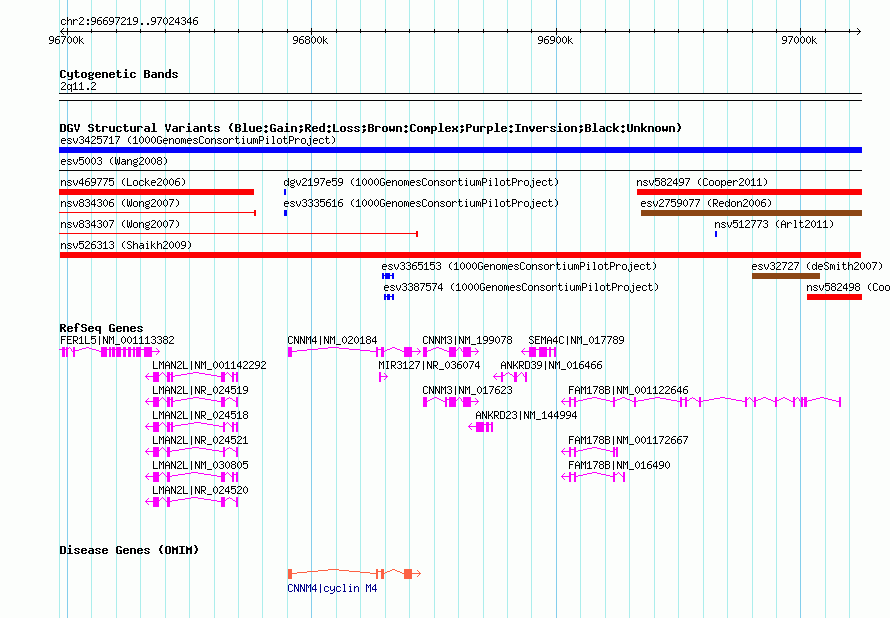Open esv2759077 (Redon2006) variant label
Screen dimensions: 890x618
point(706,203)
